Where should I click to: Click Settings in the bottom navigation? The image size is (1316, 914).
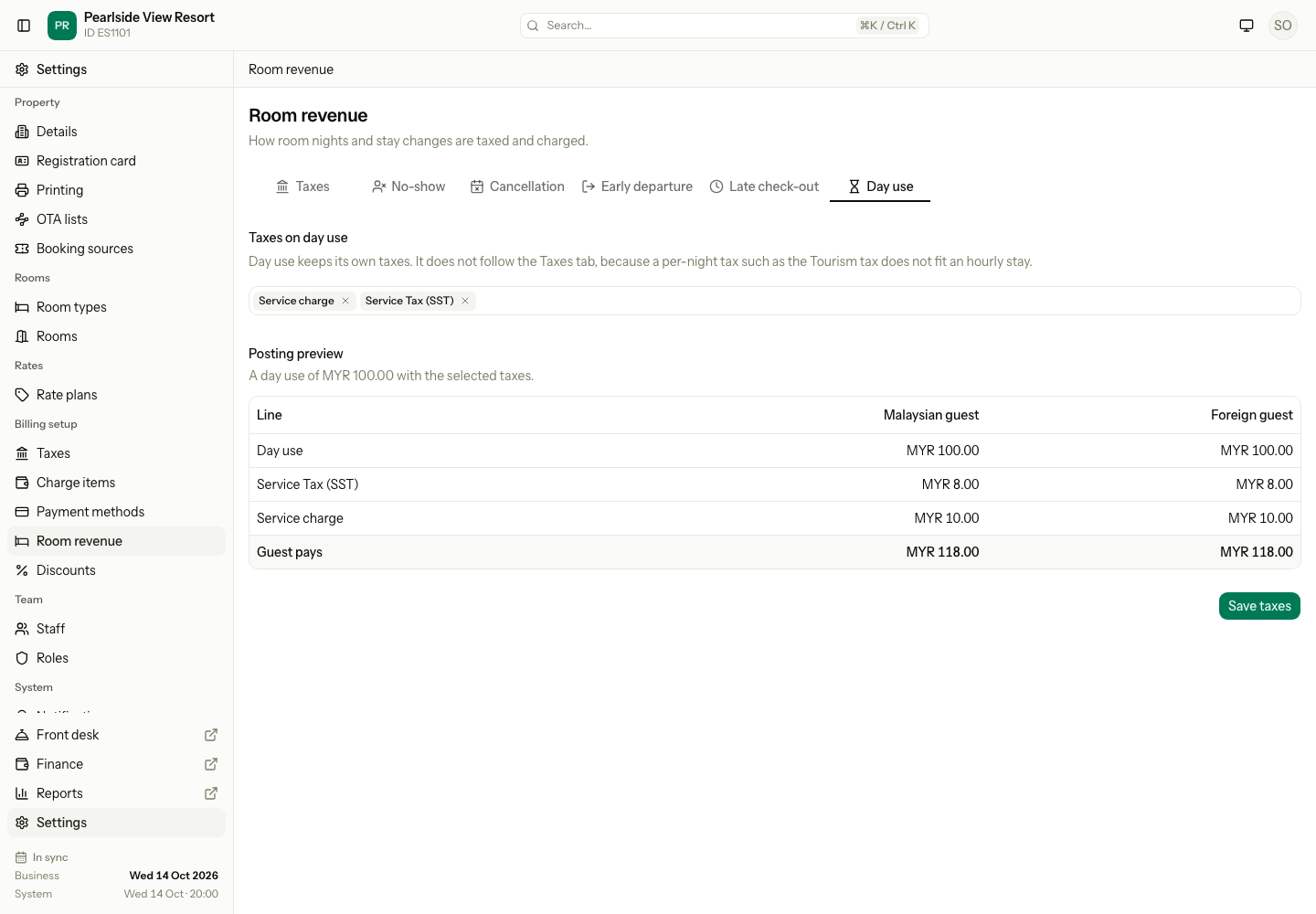coord(117,823)
